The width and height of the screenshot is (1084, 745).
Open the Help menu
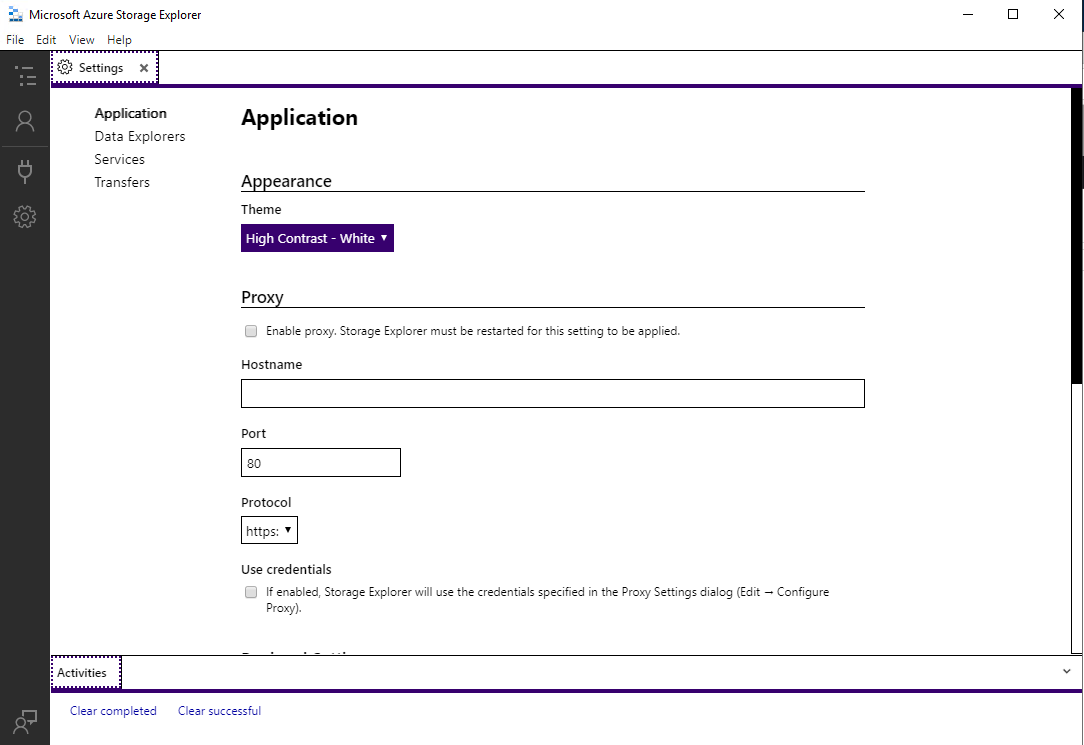click(x=120, y=39)
